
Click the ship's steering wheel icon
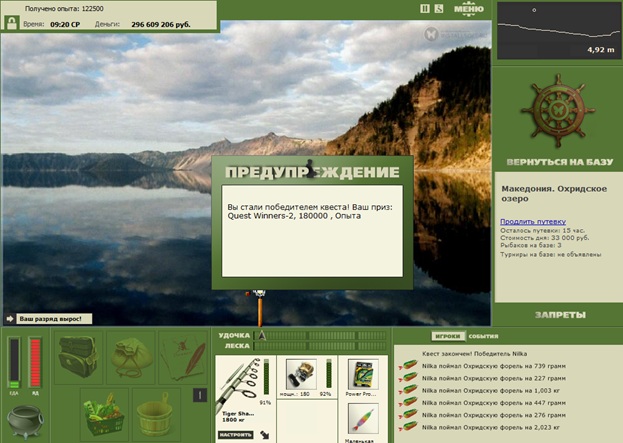coord(558,110)
